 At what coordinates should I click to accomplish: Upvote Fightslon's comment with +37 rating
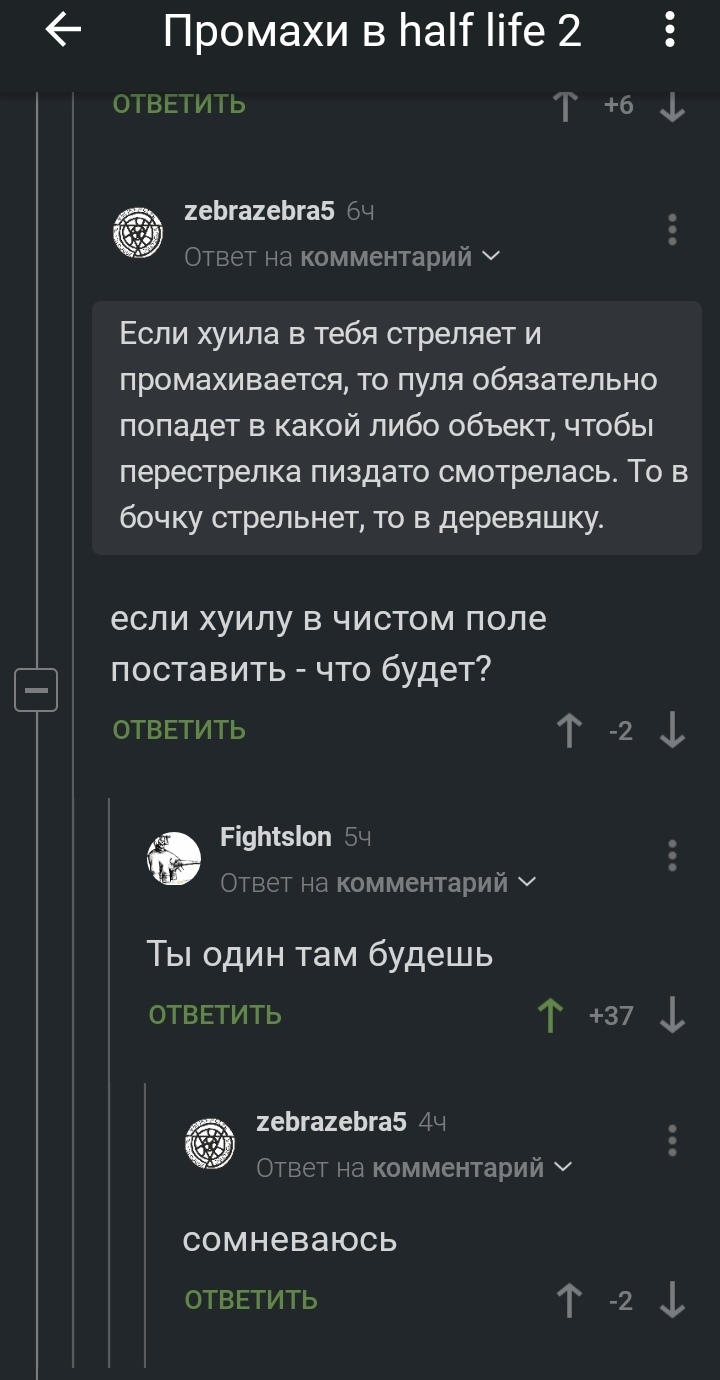[x=549, y=1016]
